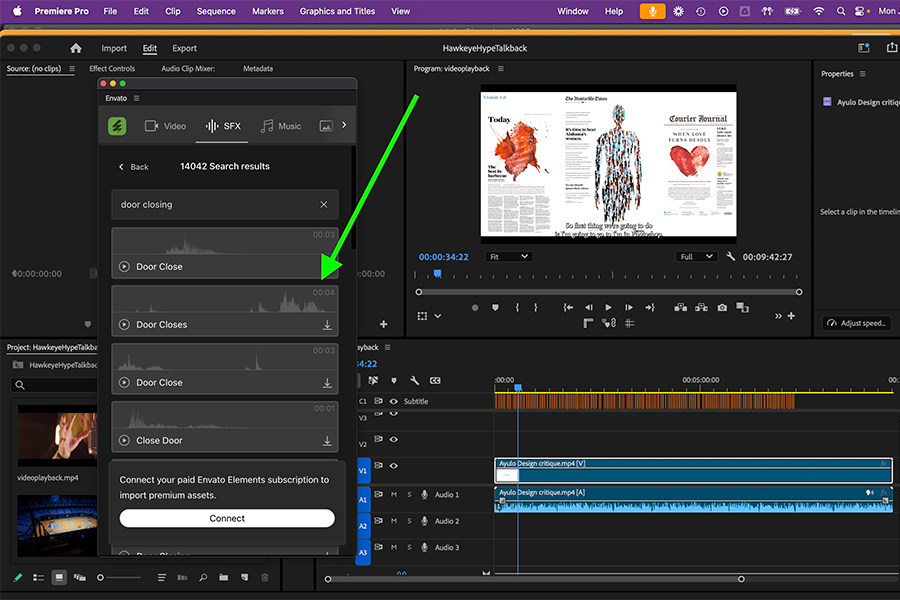Click the Lift button
The width and height of the screenshot is (900, 600).
681,308
